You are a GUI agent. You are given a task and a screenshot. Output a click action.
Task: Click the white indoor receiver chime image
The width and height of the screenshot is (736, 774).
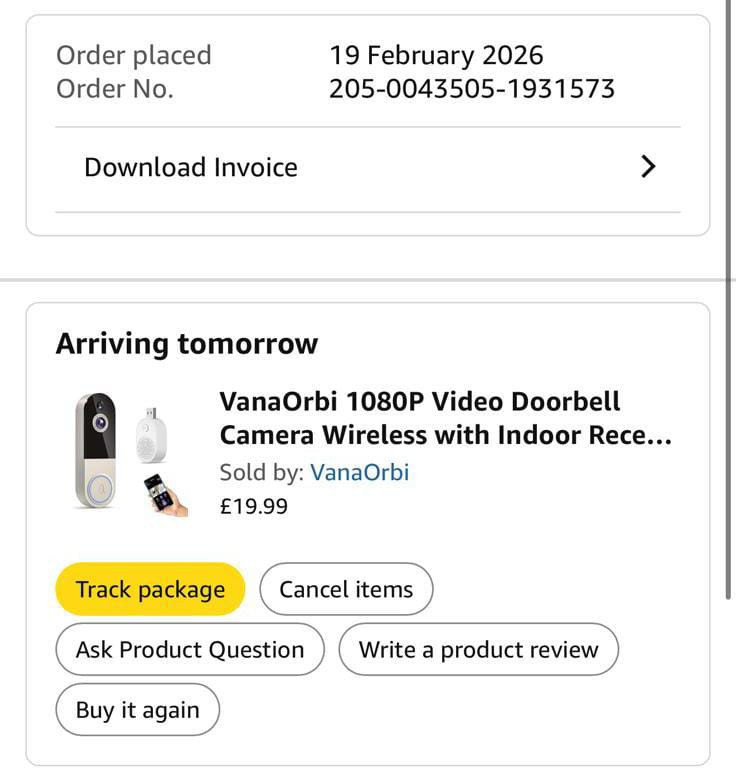point(151,434)
